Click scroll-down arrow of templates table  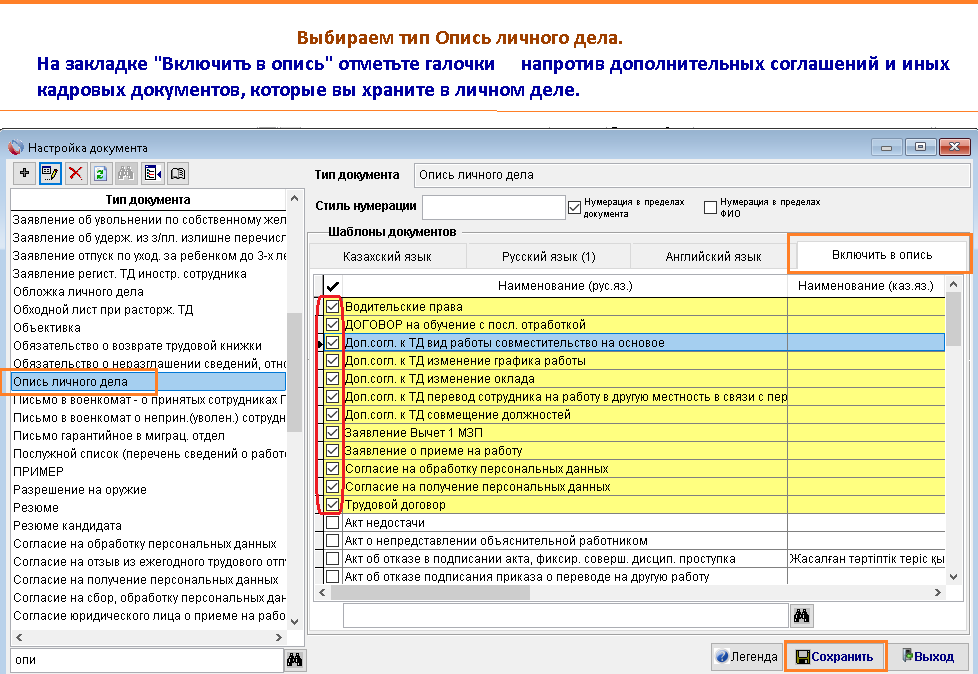click(x=953, y=577)
